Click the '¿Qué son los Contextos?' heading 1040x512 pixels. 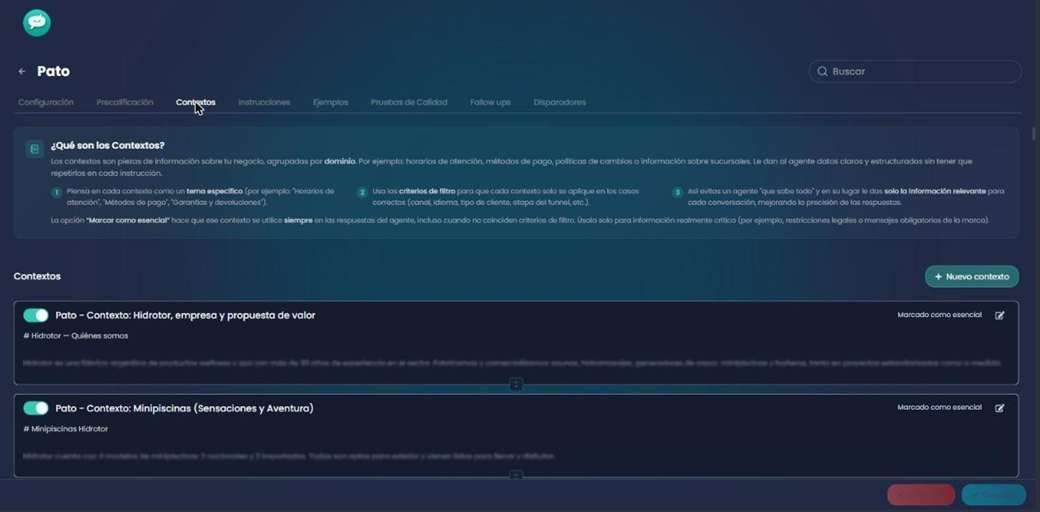[x=107, y=145]
